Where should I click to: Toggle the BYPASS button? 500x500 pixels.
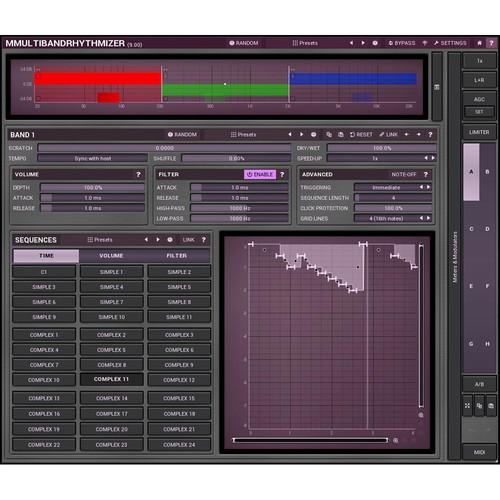click(x=402, y=43)
